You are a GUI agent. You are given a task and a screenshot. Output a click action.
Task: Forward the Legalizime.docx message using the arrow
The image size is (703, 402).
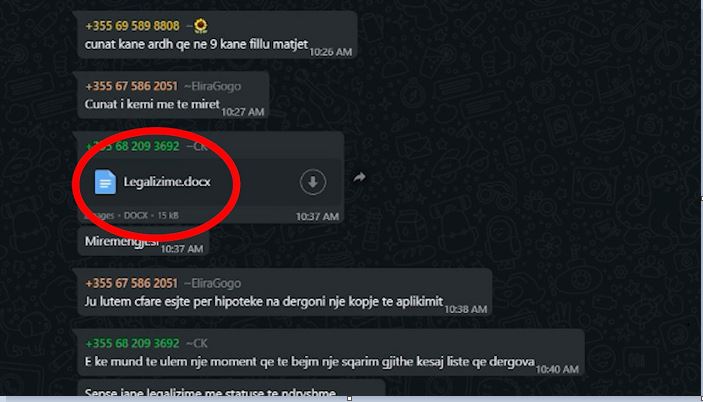[360, 177]
